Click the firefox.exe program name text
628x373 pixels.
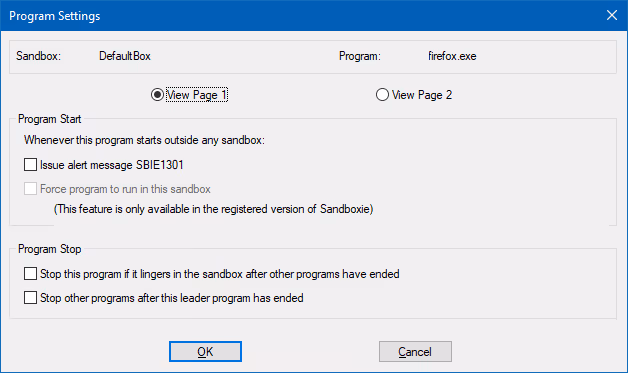[452, 56]
